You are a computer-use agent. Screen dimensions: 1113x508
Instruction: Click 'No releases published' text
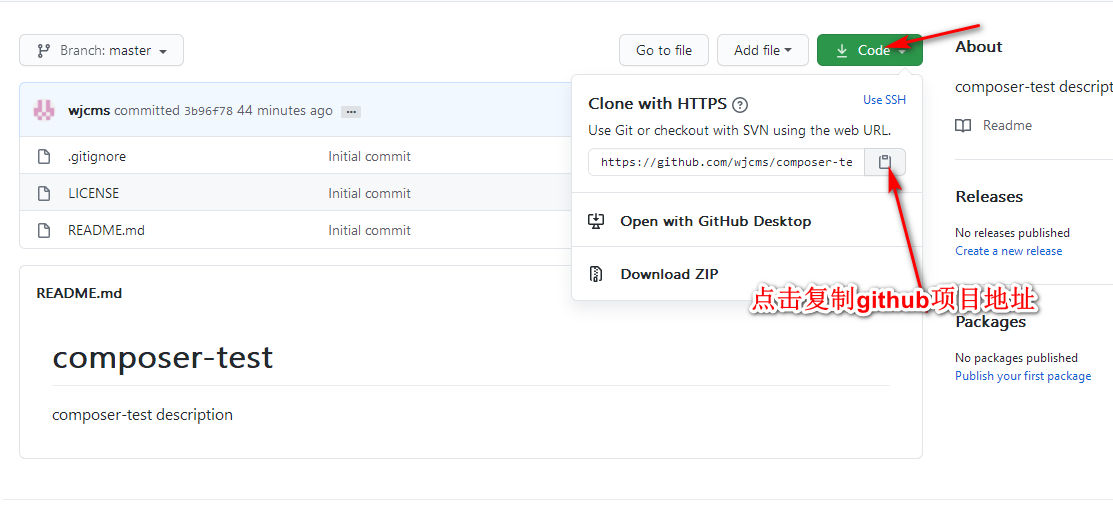pos(1012,233)
